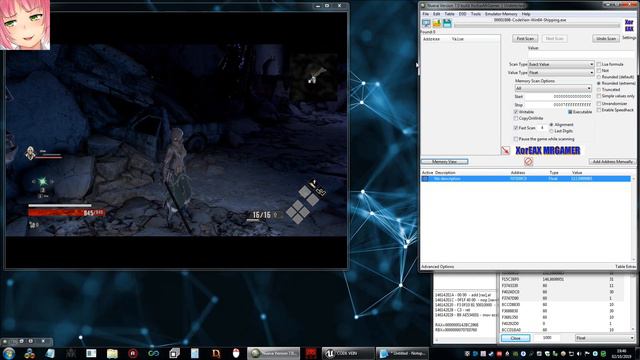Click the scan progress bar
Image resolution: width=640 pixels, height=360 pixels.
click(537, 25)
